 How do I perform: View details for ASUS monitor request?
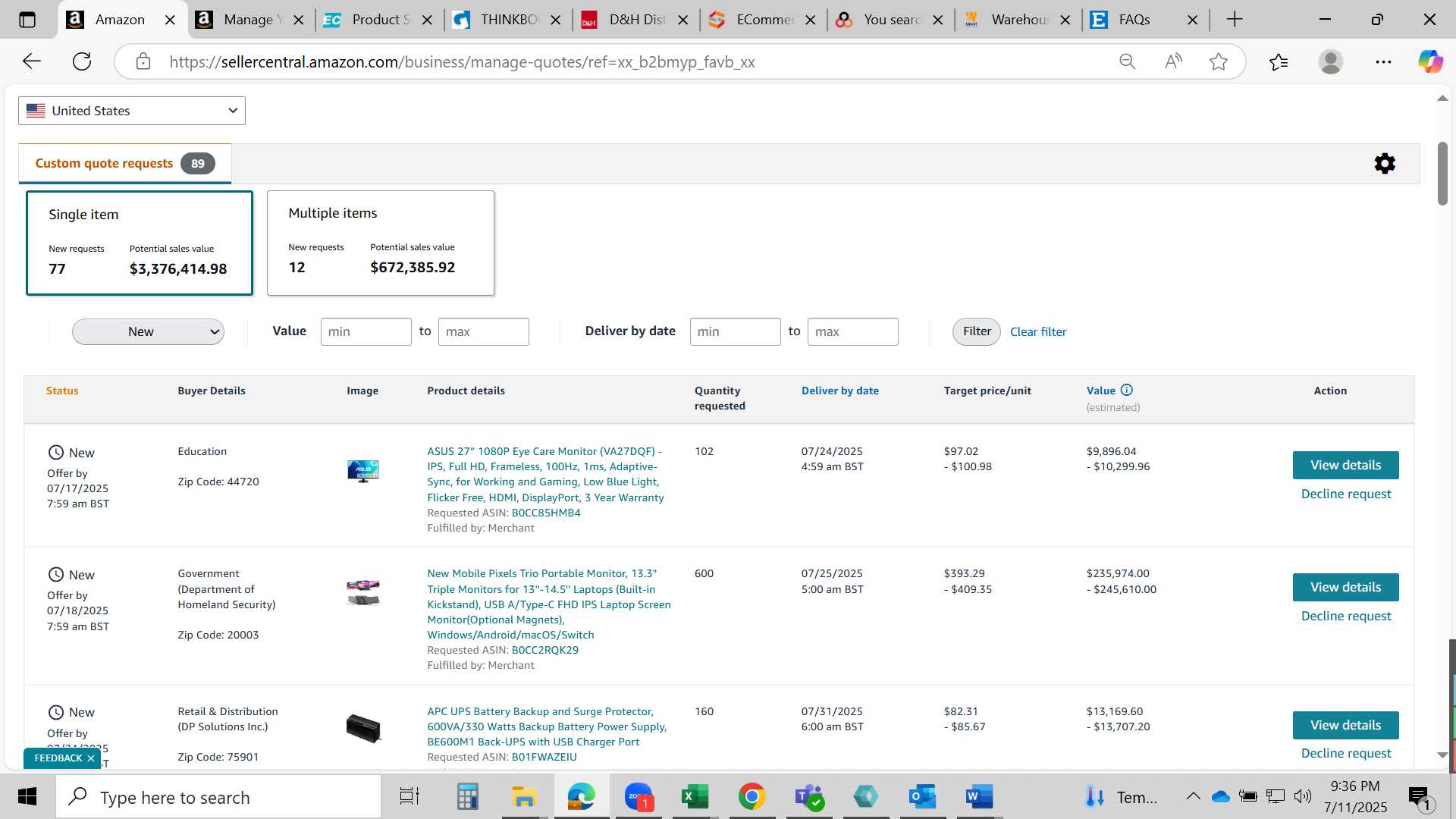pyautogui.click(x=1346, y=465)
